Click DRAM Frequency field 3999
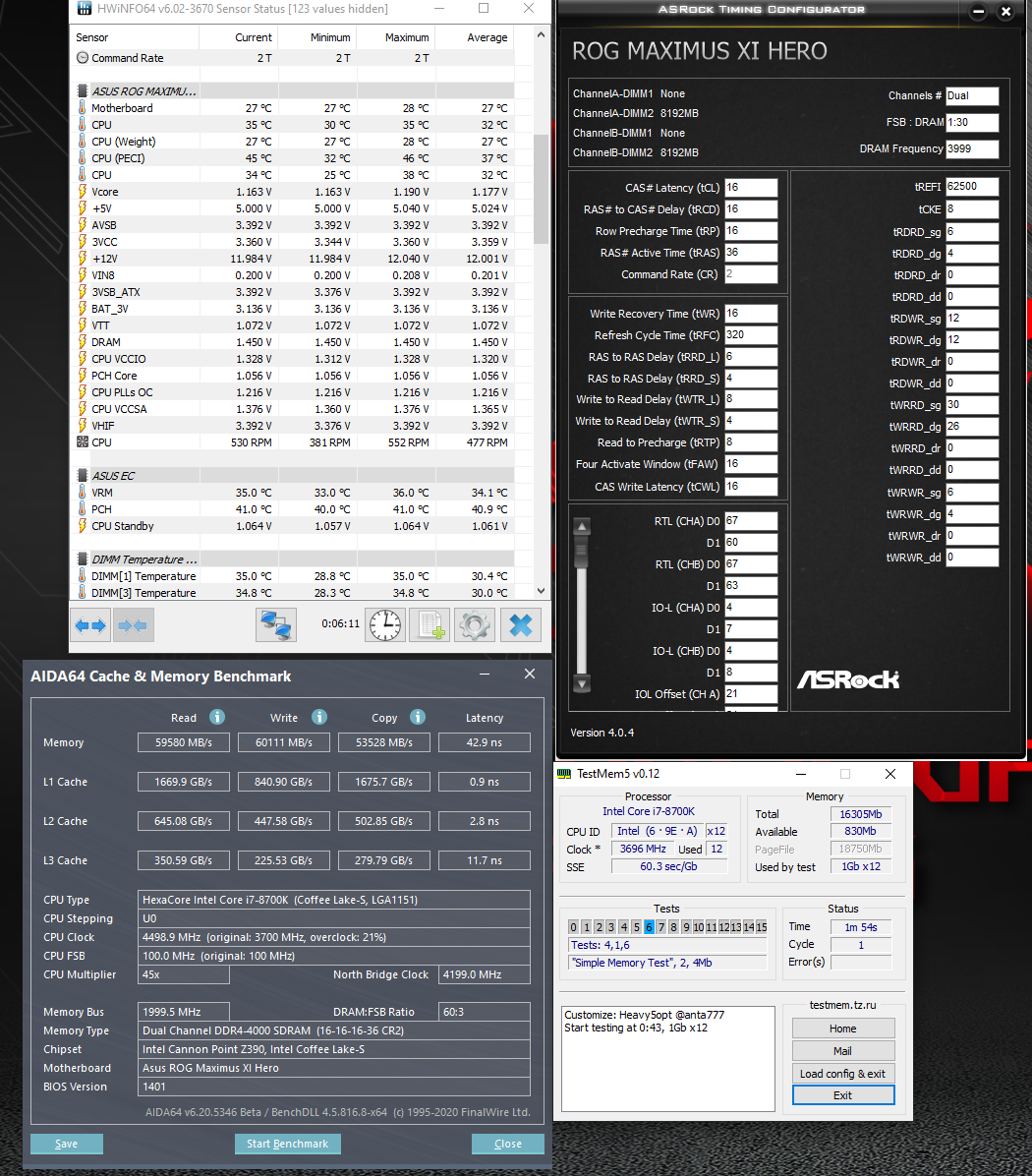Screen dimensions: 1032x1176 pos(972,149)
